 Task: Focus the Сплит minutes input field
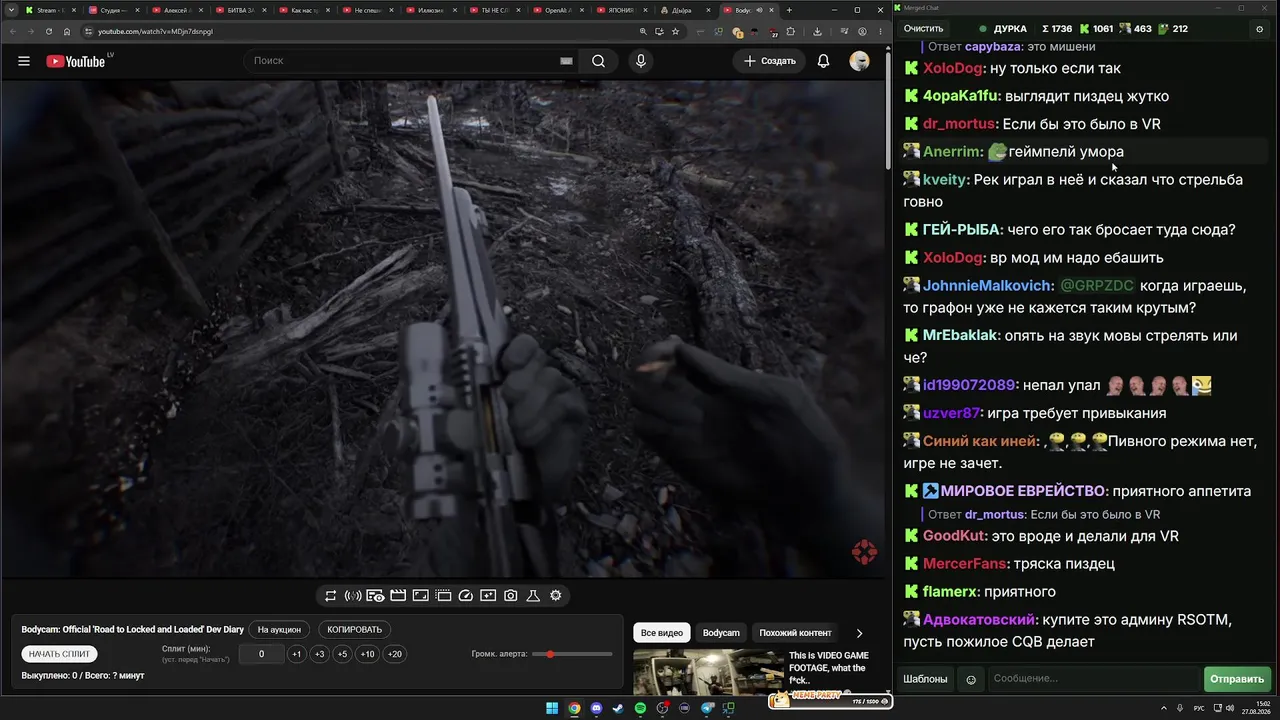point(261,654)
